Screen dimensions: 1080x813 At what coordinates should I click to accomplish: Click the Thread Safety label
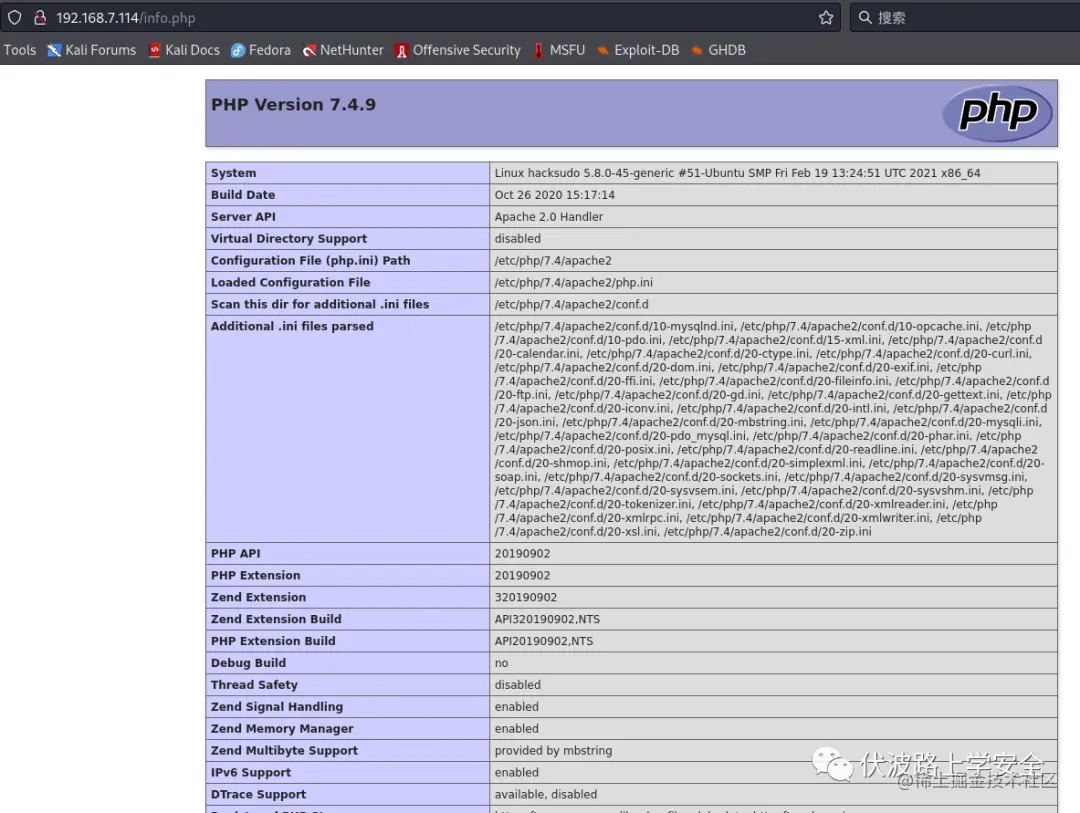click(x=254, y=685)
